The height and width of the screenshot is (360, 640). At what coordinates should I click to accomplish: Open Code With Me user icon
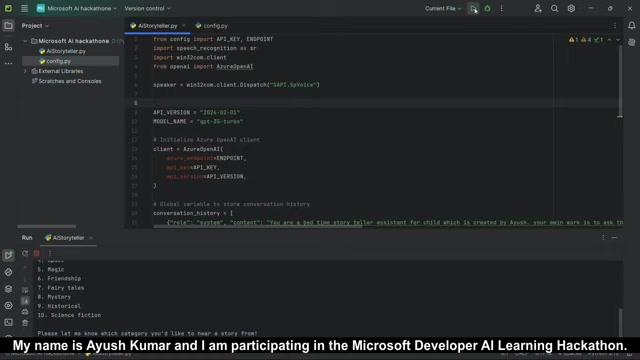(x=538, y=8)
